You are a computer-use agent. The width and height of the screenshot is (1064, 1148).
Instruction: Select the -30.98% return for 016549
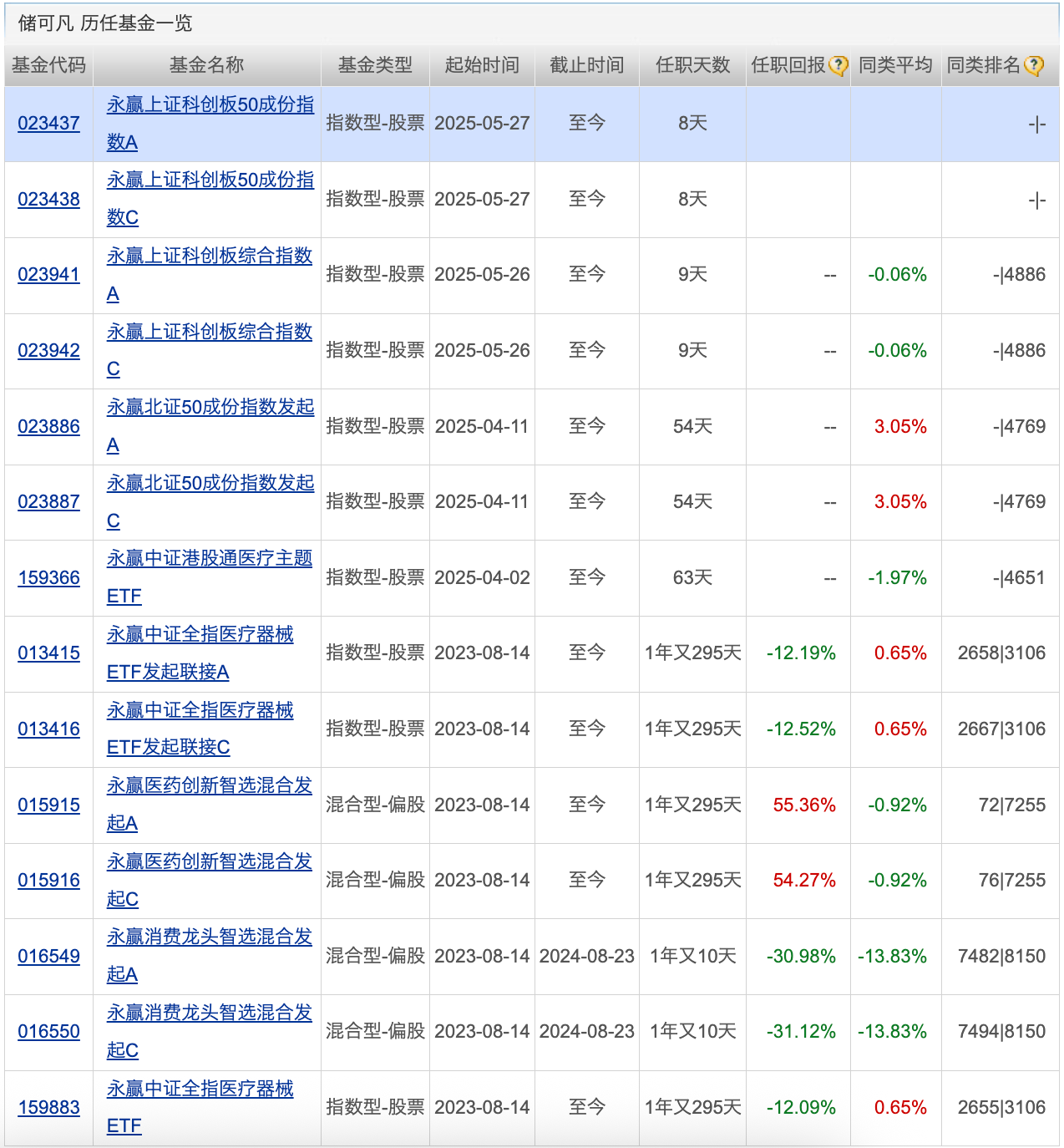click(801, 957)
